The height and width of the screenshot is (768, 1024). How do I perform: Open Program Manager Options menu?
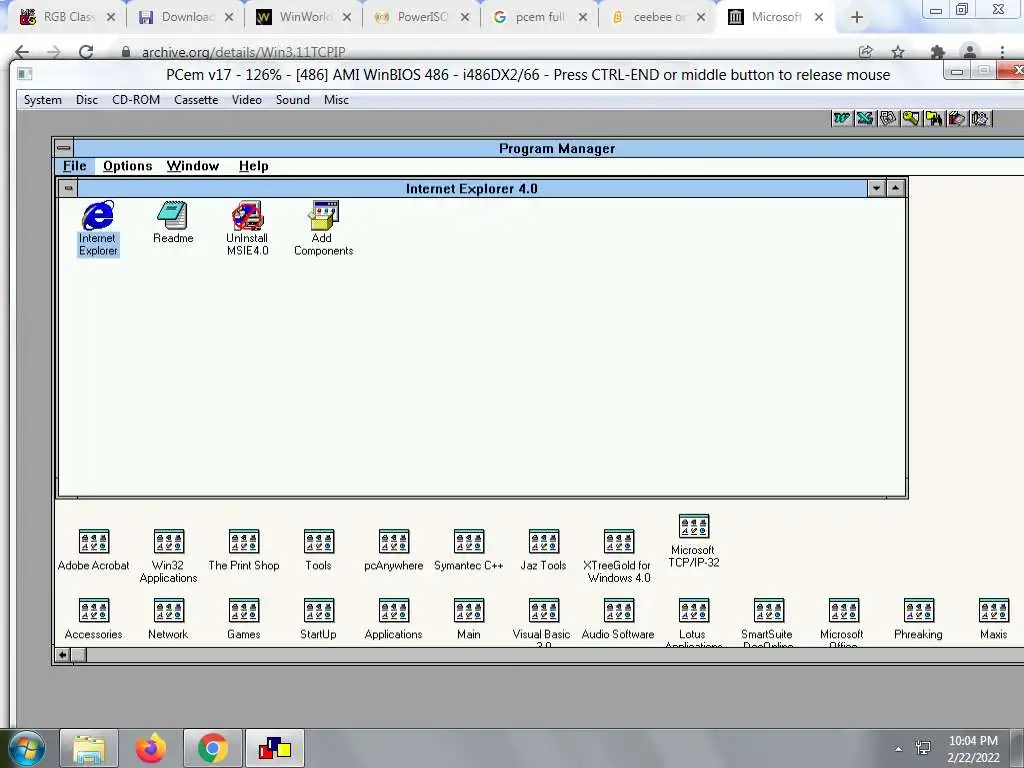127,166
